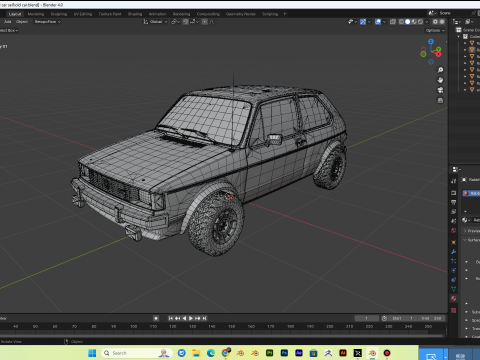Viewport: 480px width, 360px height.
Task: Open the Tool settings tab in properties
Action: [453, 181]
